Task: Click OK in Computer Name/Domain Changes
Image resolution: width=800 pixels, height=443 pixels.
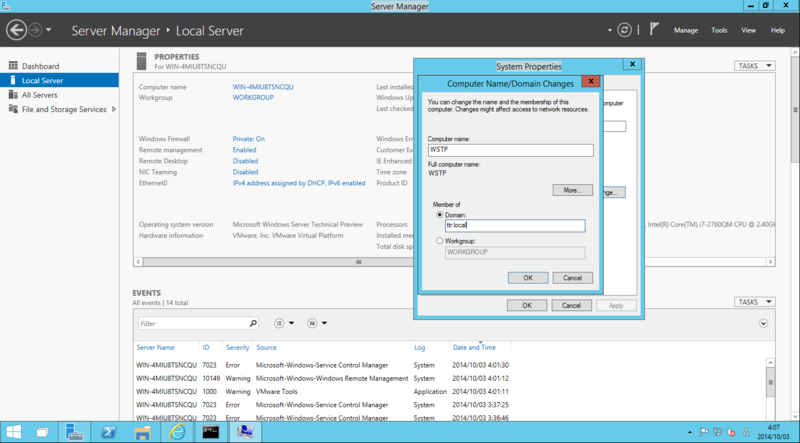Action: (528, 278)
